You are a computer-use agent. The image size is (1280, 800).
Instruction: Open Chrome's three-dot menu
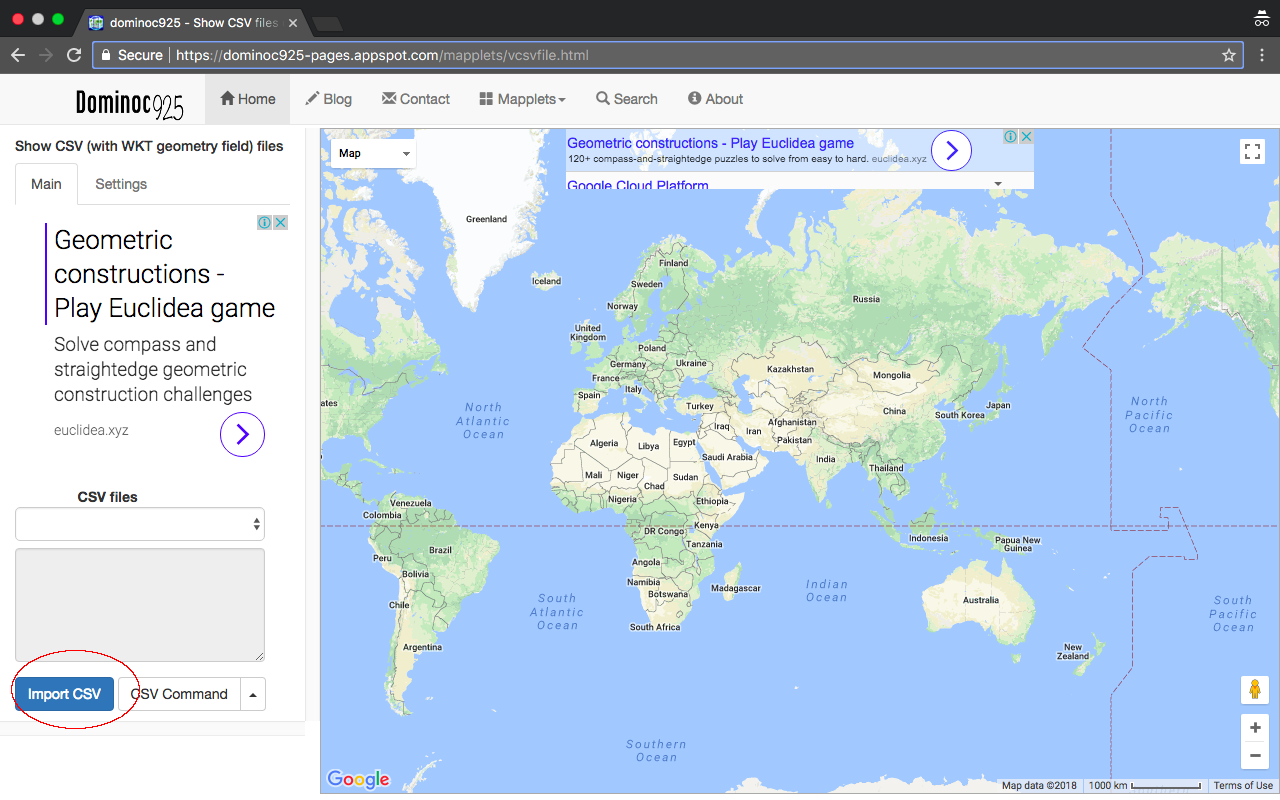pyautogui.click(x=1261, y=55)
